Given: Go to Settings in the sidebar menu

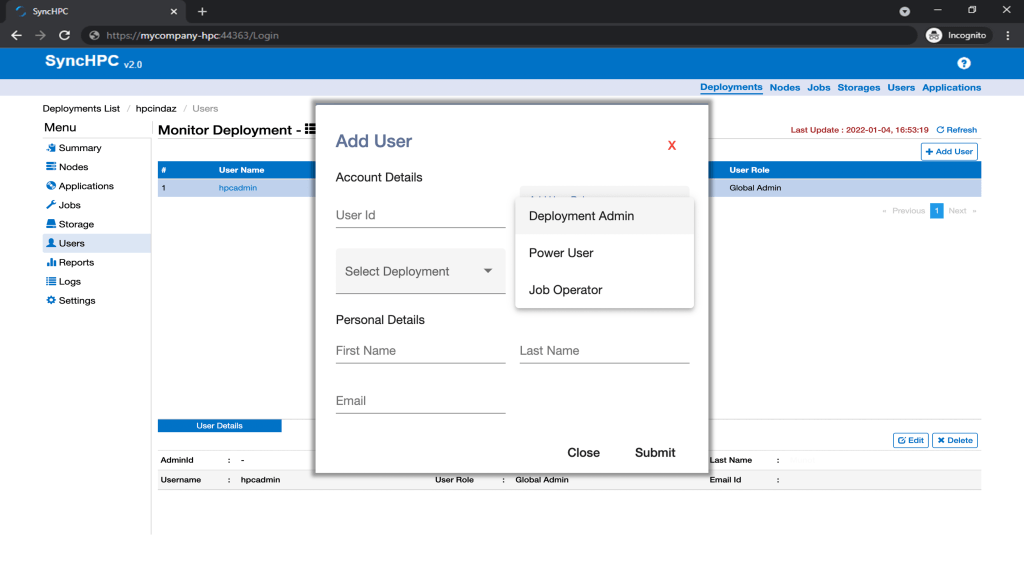Looking at the screenshot, I should [76, 300].
